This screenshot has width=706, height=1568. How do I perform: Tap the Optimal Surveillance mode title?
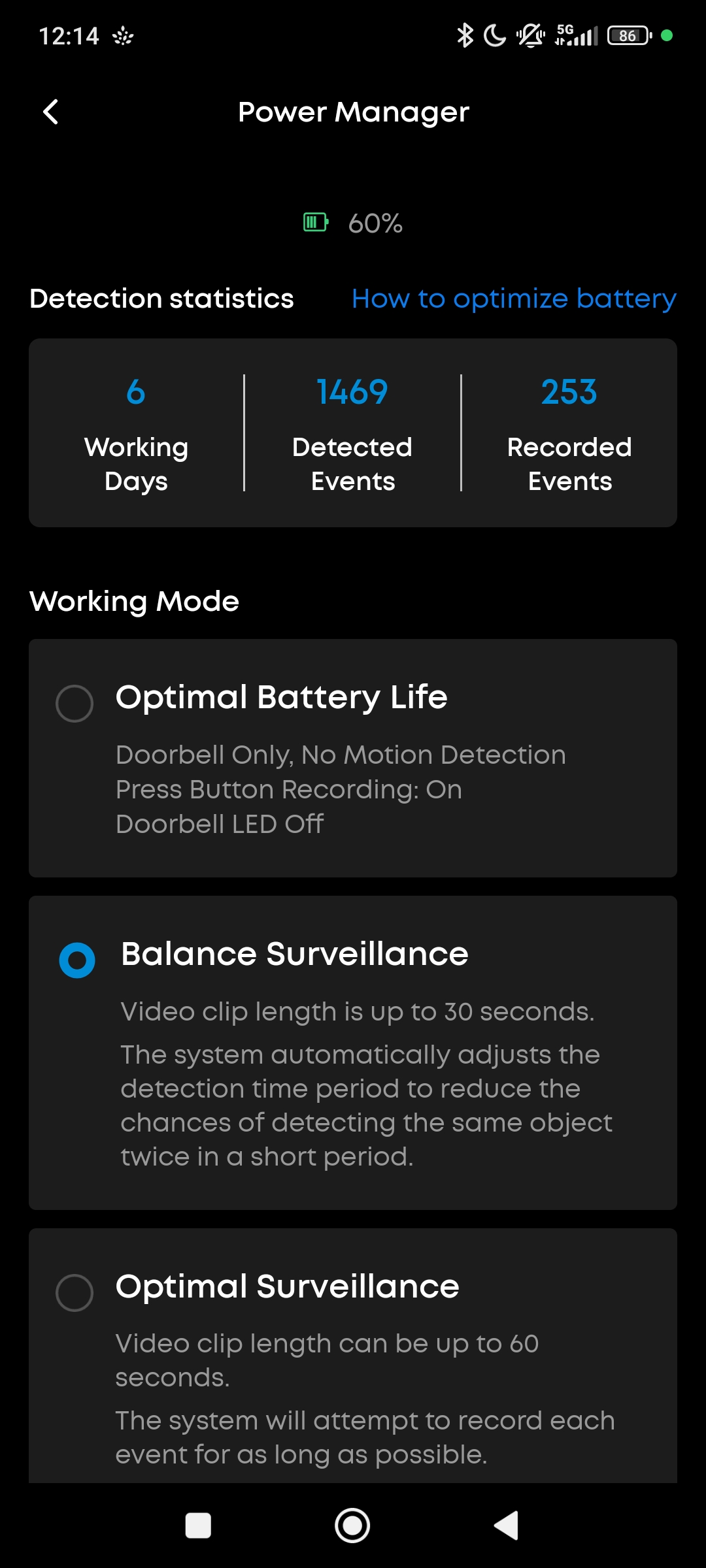click(288, 1286)
